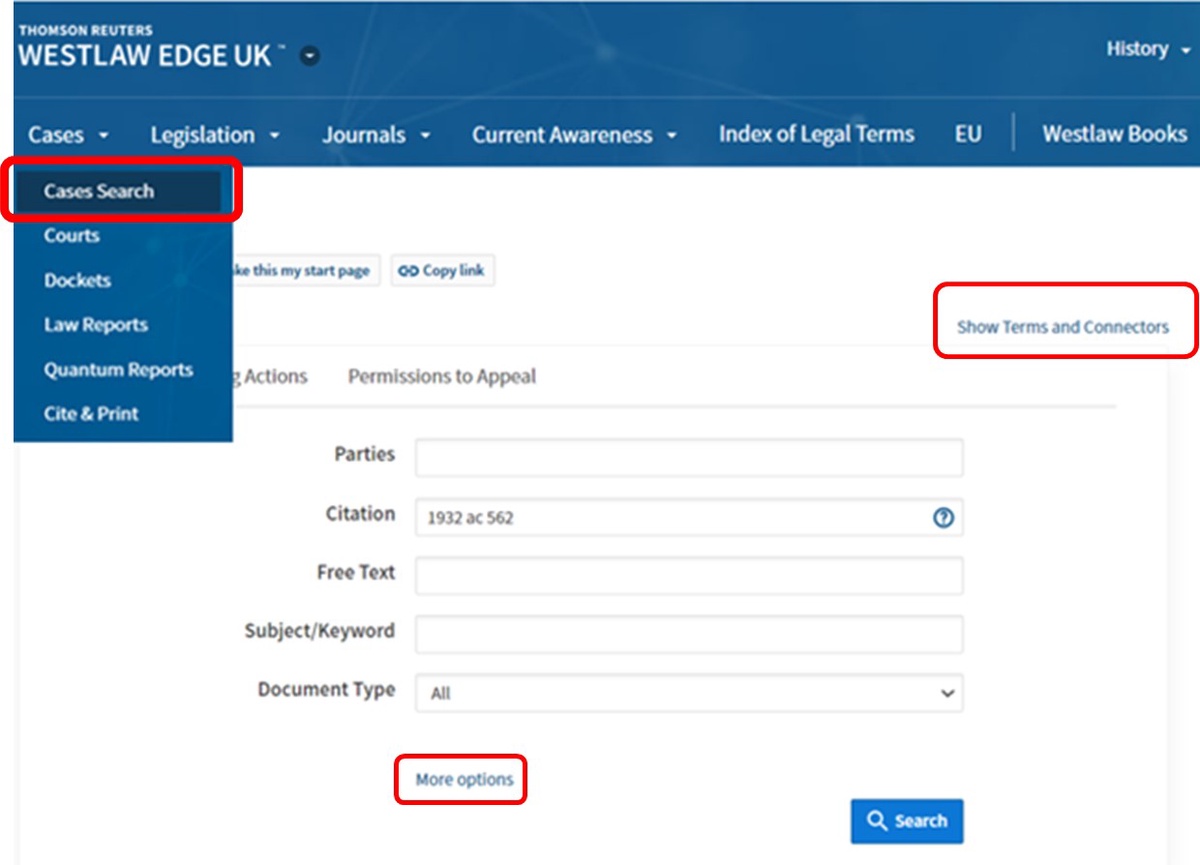Open Index of Legal Terms from the menu bar
The height and width of the screenshot is (865, 1200).
click(x=815, y=133)
